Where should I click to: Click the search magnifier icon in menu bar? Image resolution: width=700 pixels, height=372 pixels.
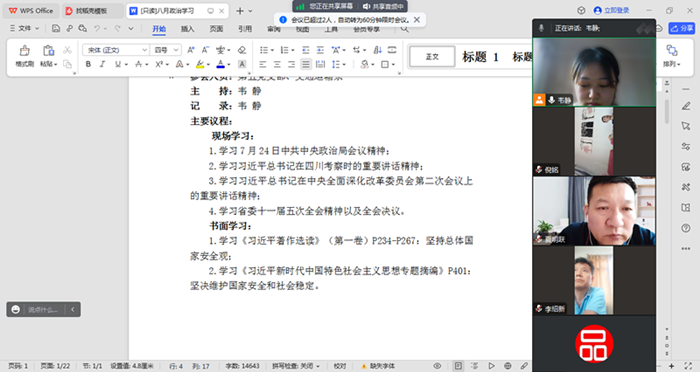point(404,29)
